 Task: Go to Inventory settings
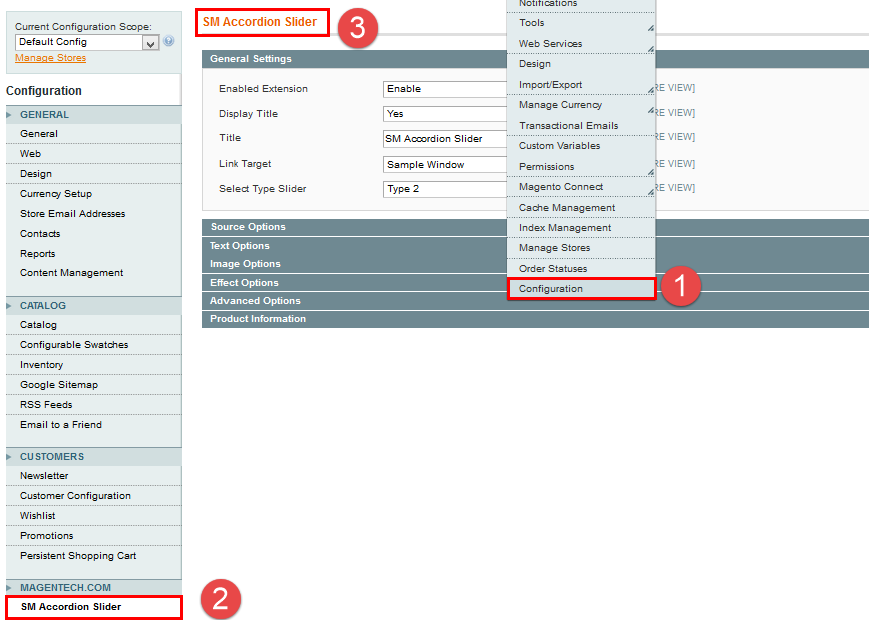point(93,365)
